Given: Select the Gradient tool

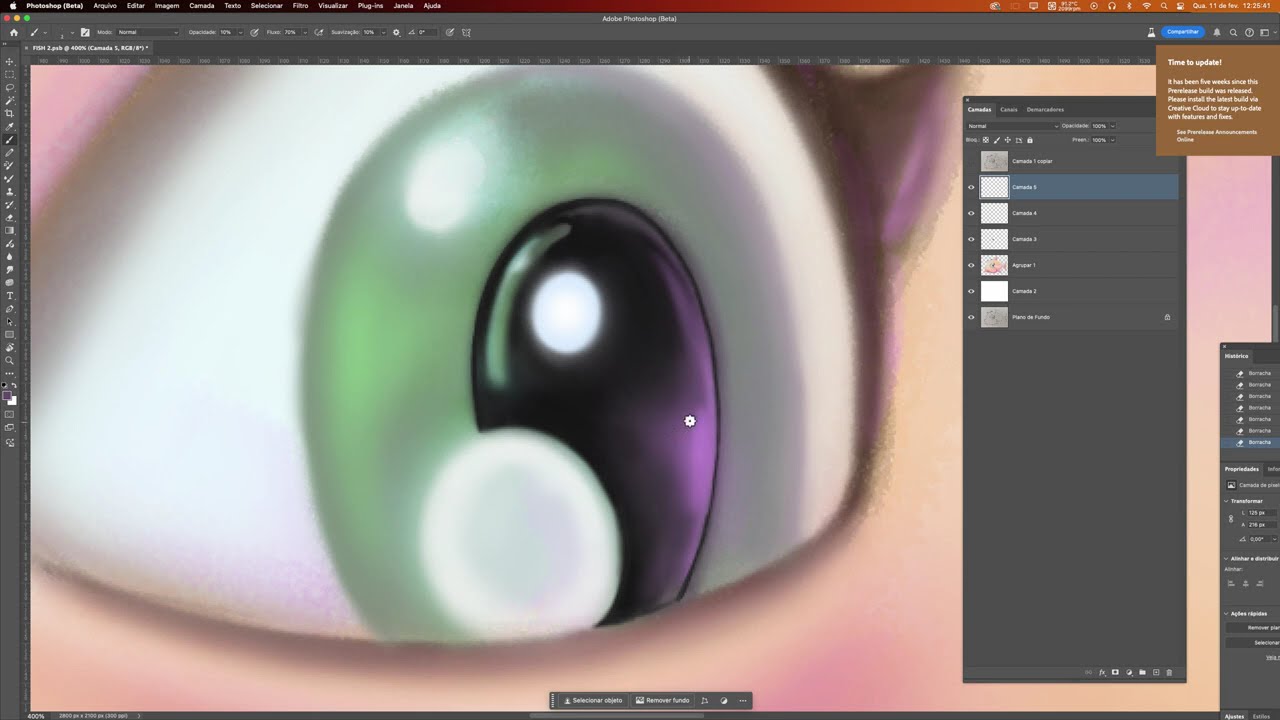Looking at the screenshot, I should coord(10,231).
